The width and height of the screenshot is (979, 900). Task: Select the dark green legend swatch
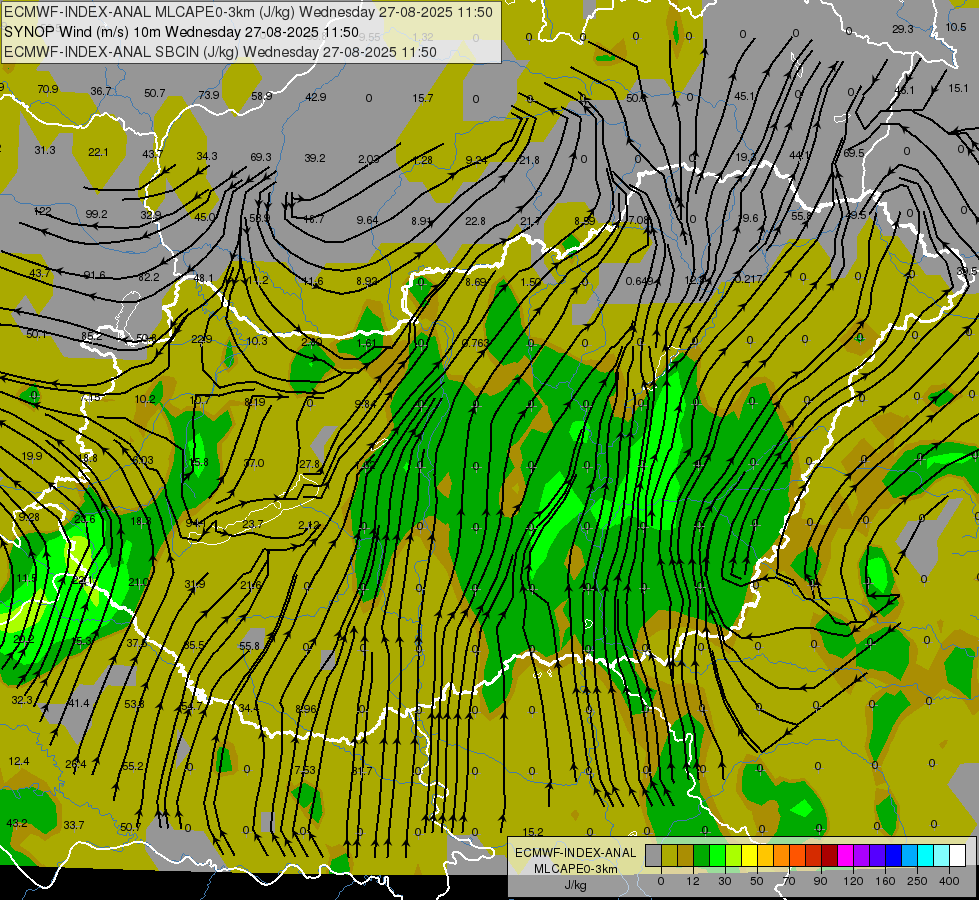coord(702,856)
